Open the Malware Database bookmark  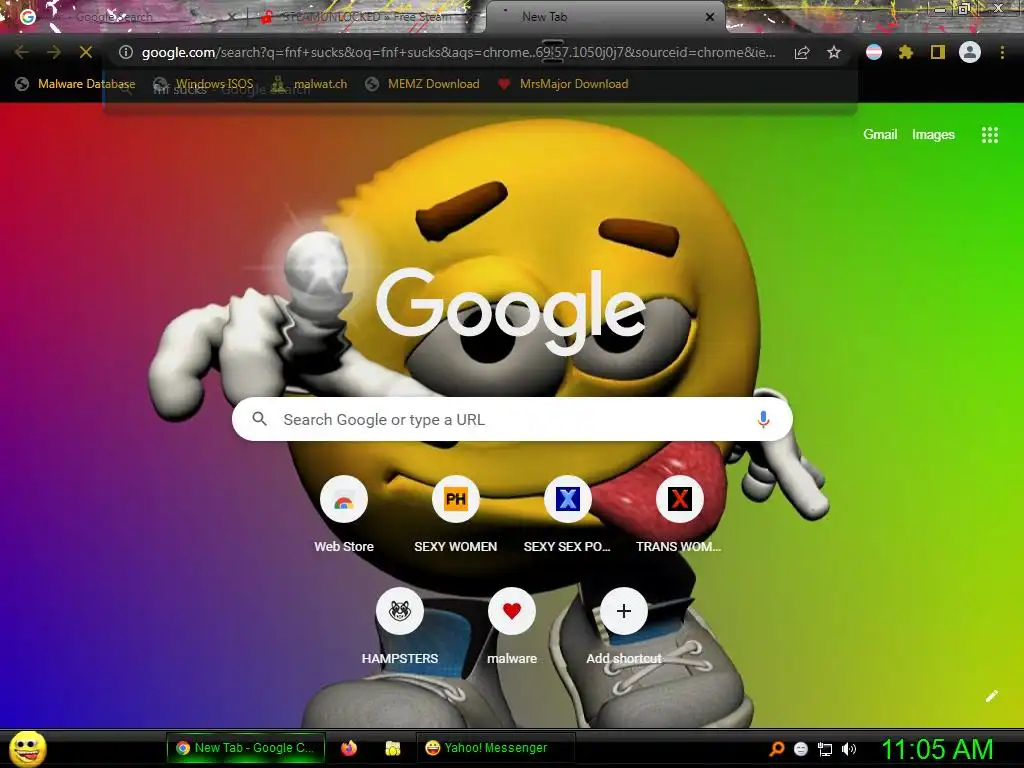click(75, 84)
